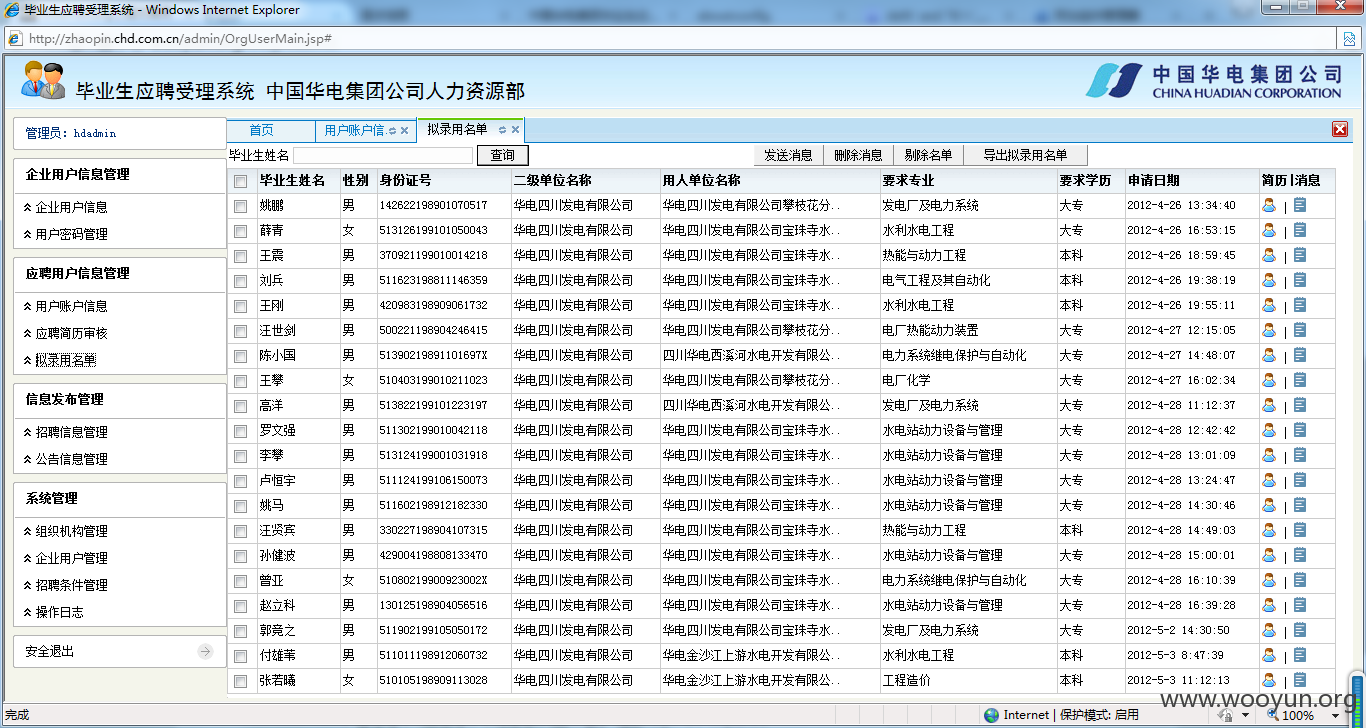1366x728 pixels.
Task: Open message icon for 姚鹏
Action: 1300,205
